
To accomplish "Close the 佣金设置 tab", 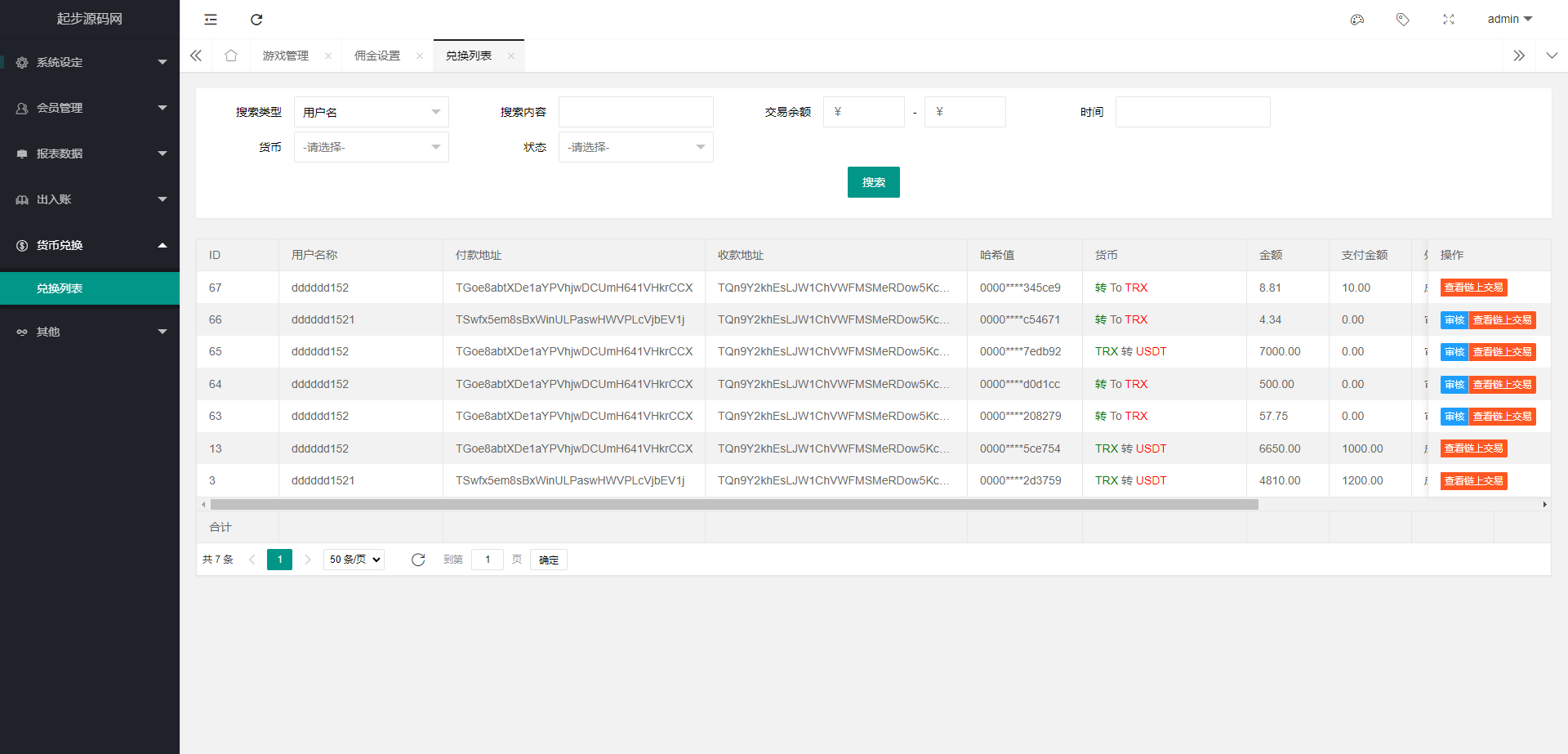I will point(420,56).
